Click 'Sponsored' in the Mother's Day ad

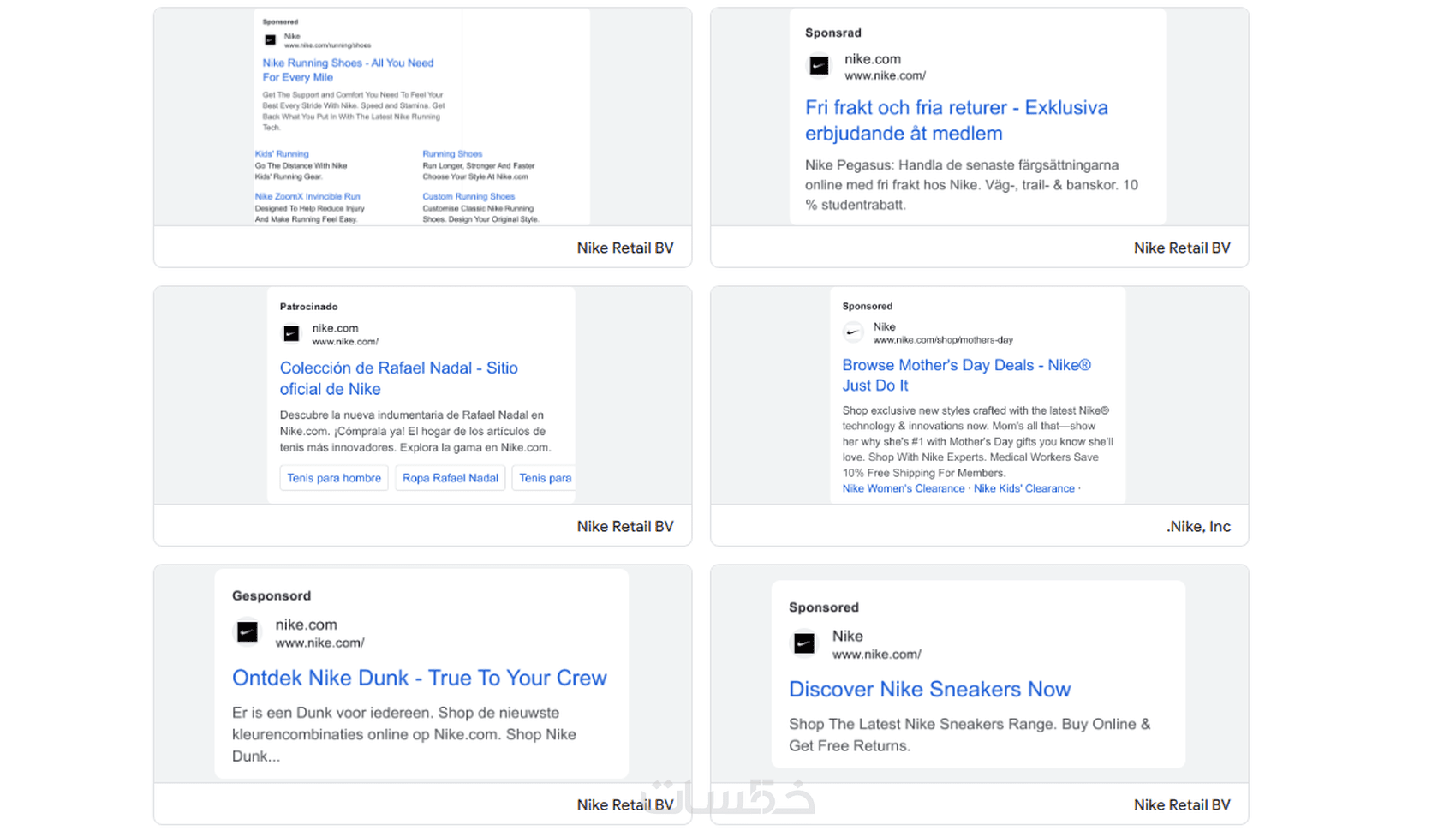[x=868, y=306]
